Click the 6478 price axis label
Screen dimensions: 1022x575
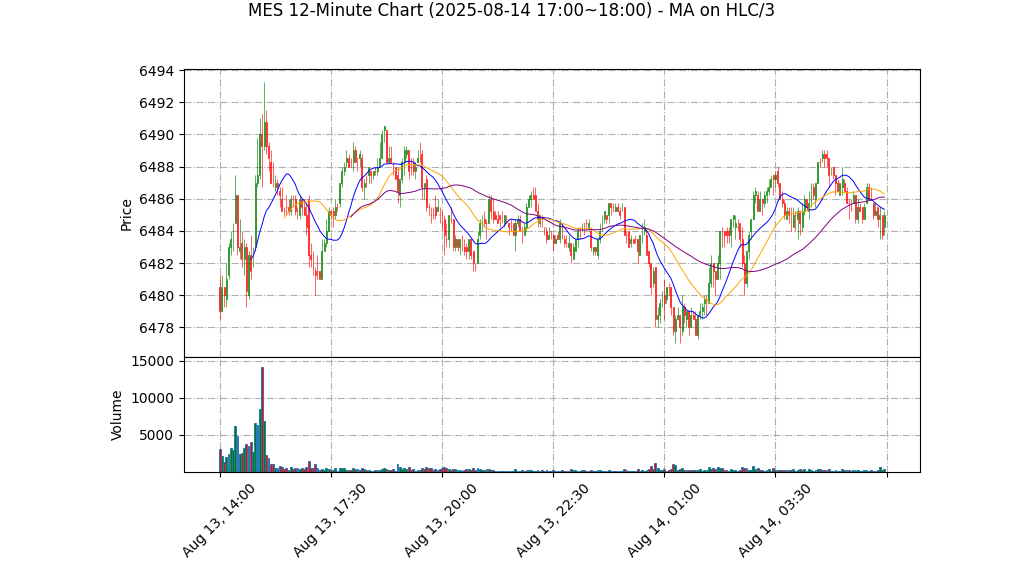156,328
